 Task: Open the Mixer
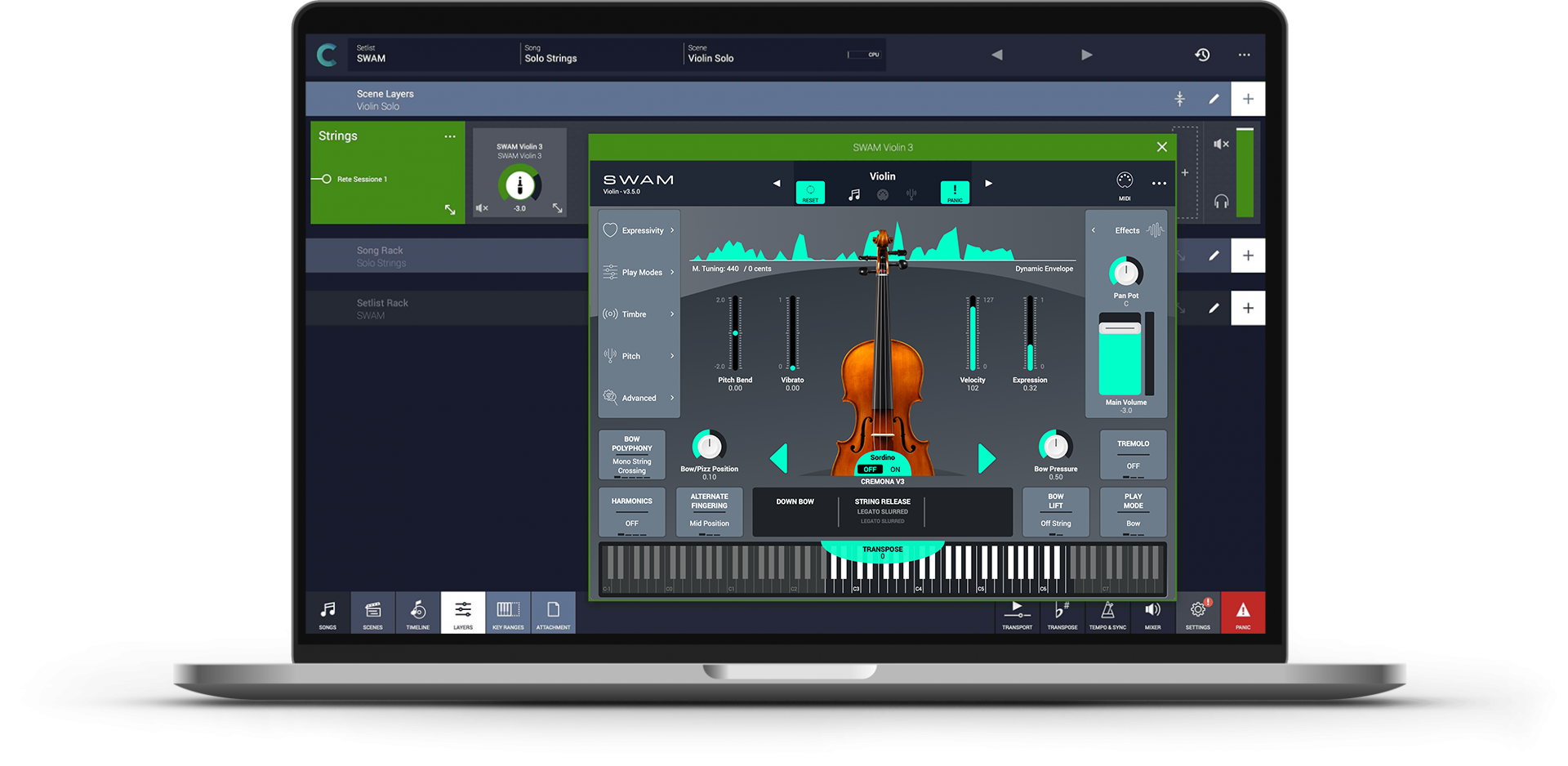click(x=1152, y=614)
